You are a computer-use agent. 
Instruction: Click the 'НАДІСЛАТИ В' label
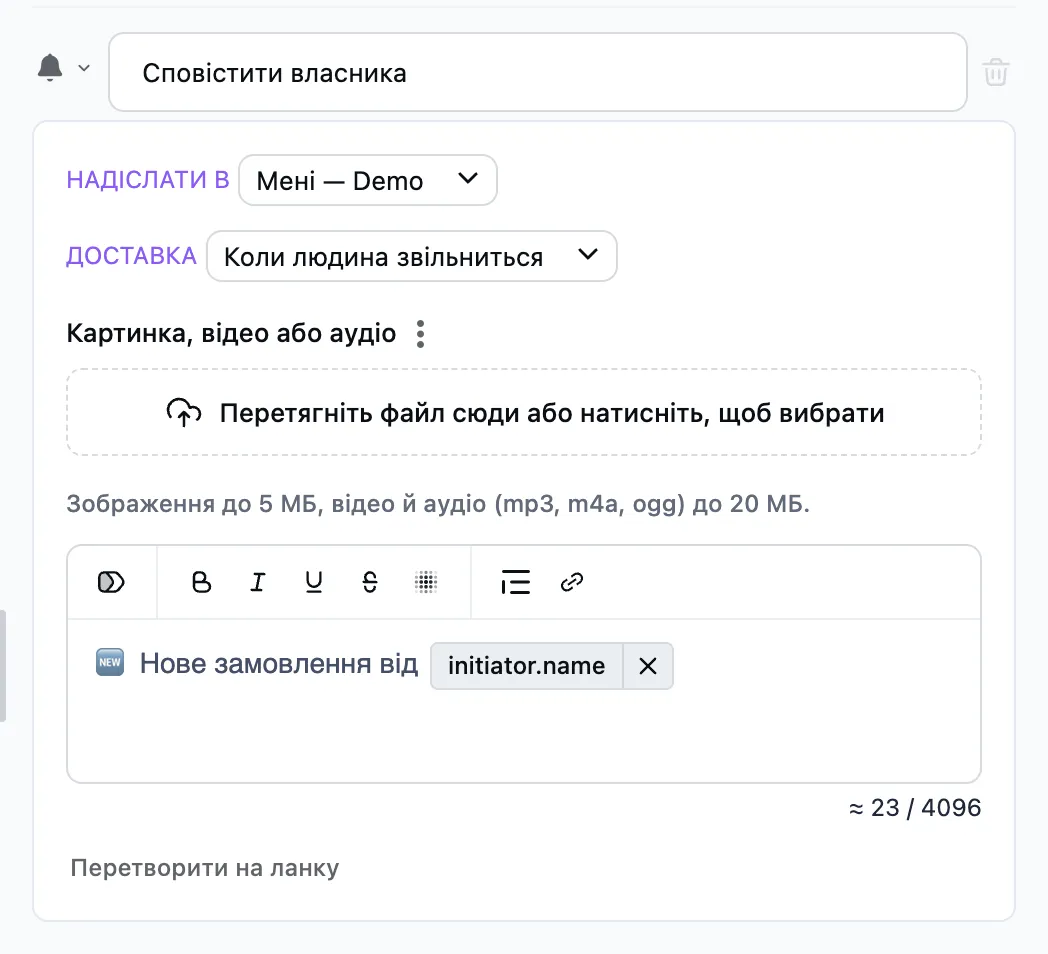[x=148, y=180]
